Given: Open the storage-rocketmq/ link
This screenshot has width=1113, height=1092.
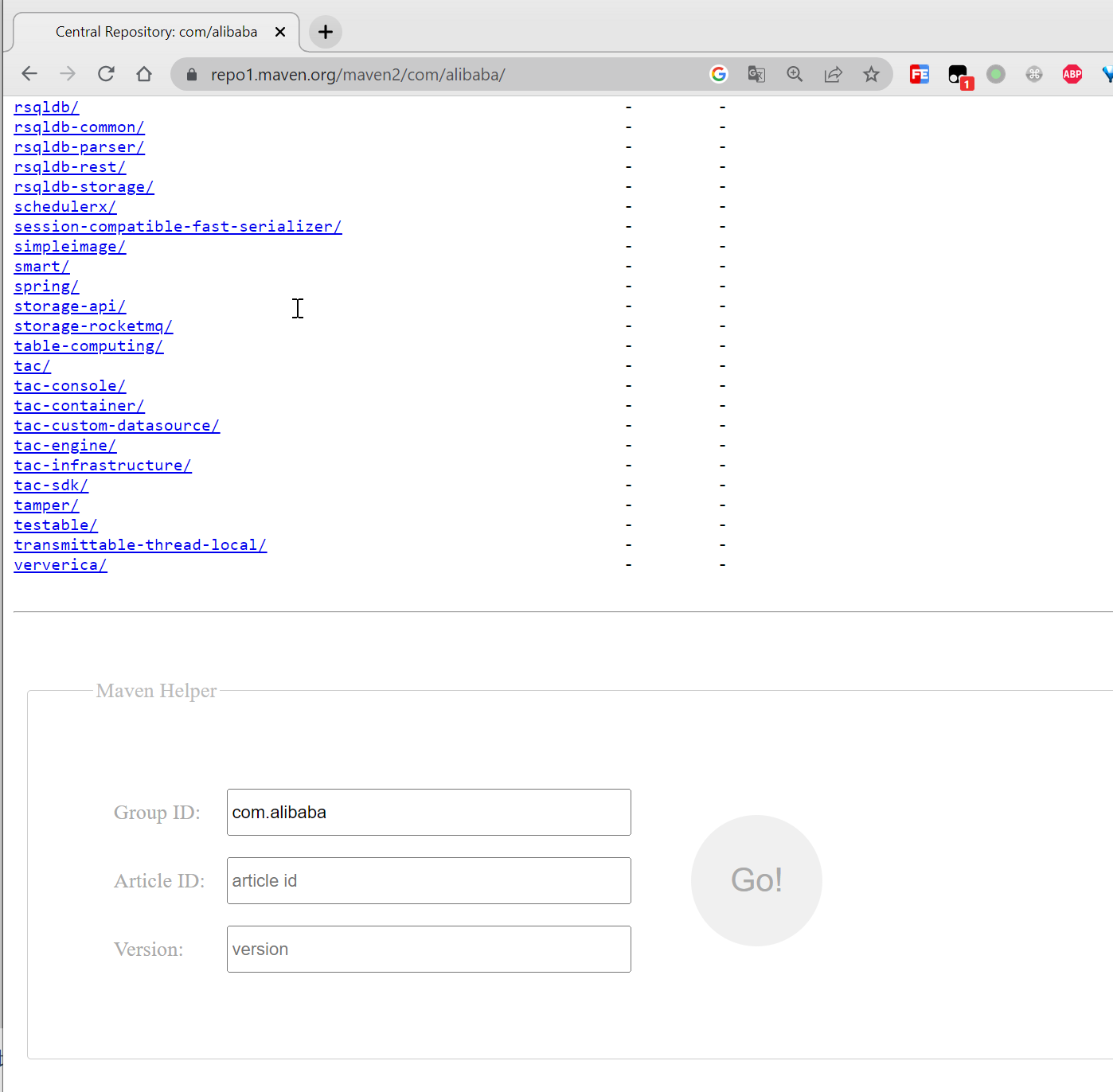Looking at the screenshot, I should (93, 326).
